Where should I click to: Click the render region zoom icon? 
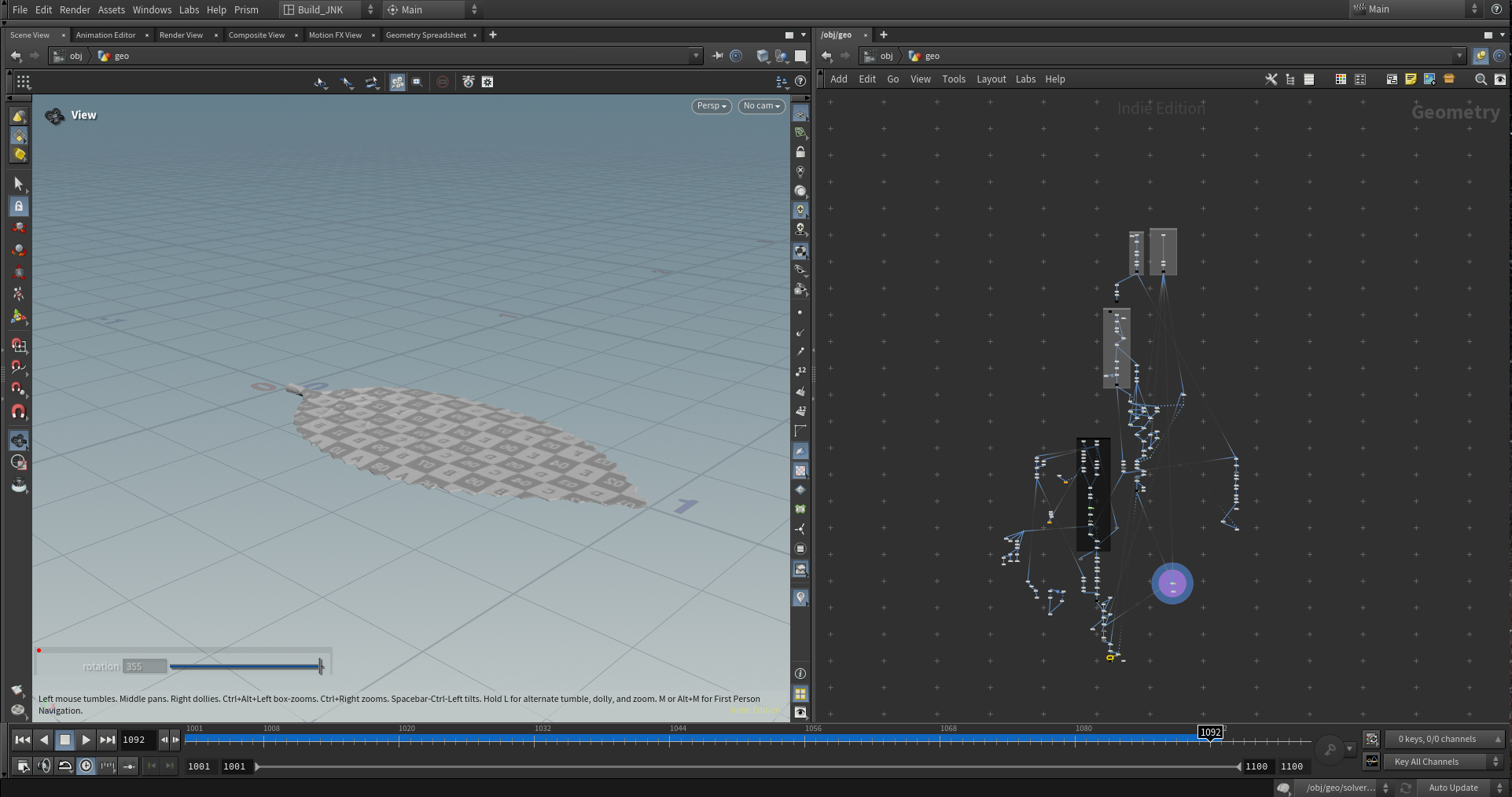pos(418,82)
